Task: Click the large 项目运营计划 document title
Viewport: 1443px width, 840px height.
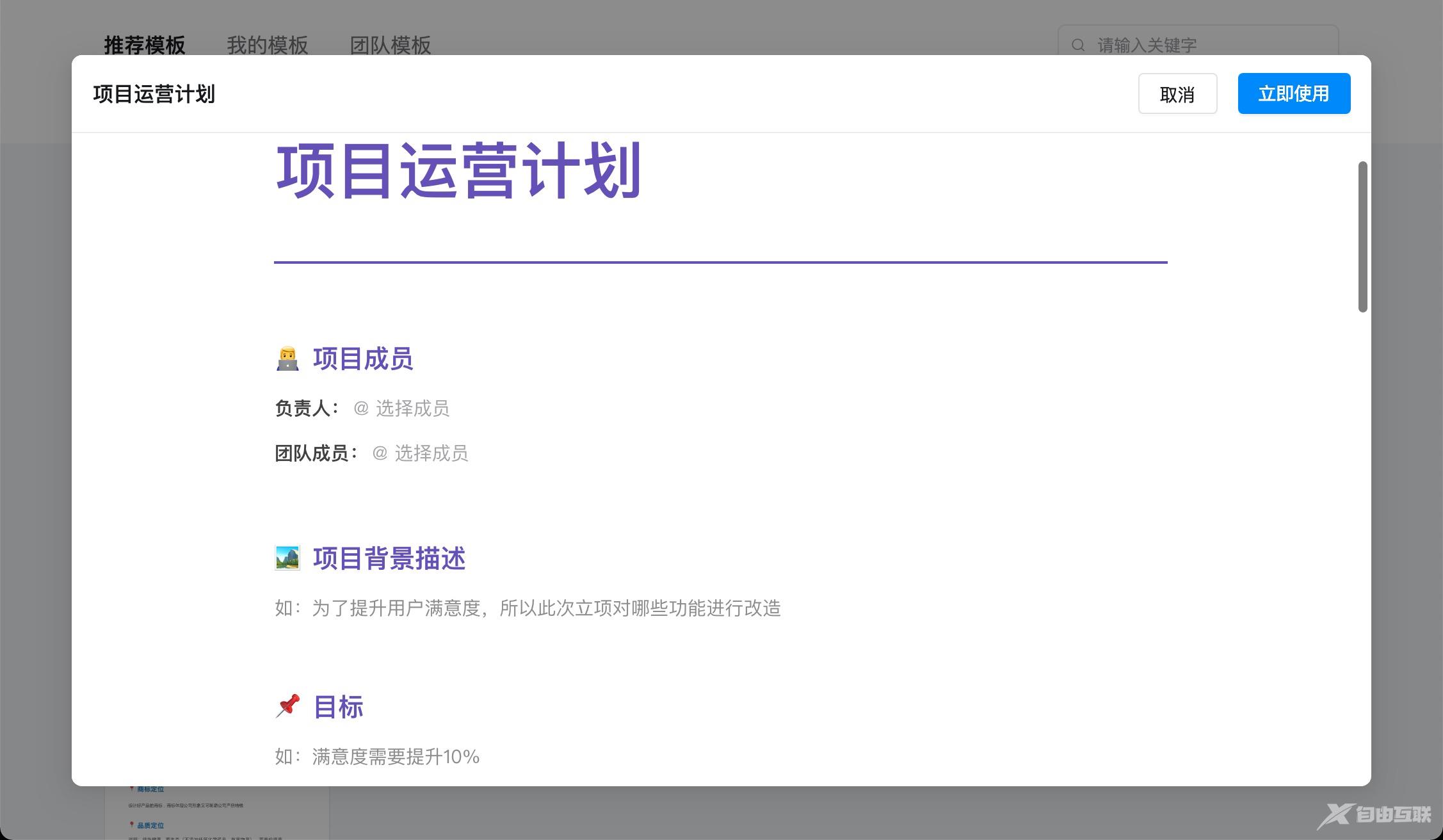Action: tap(458, 170)
